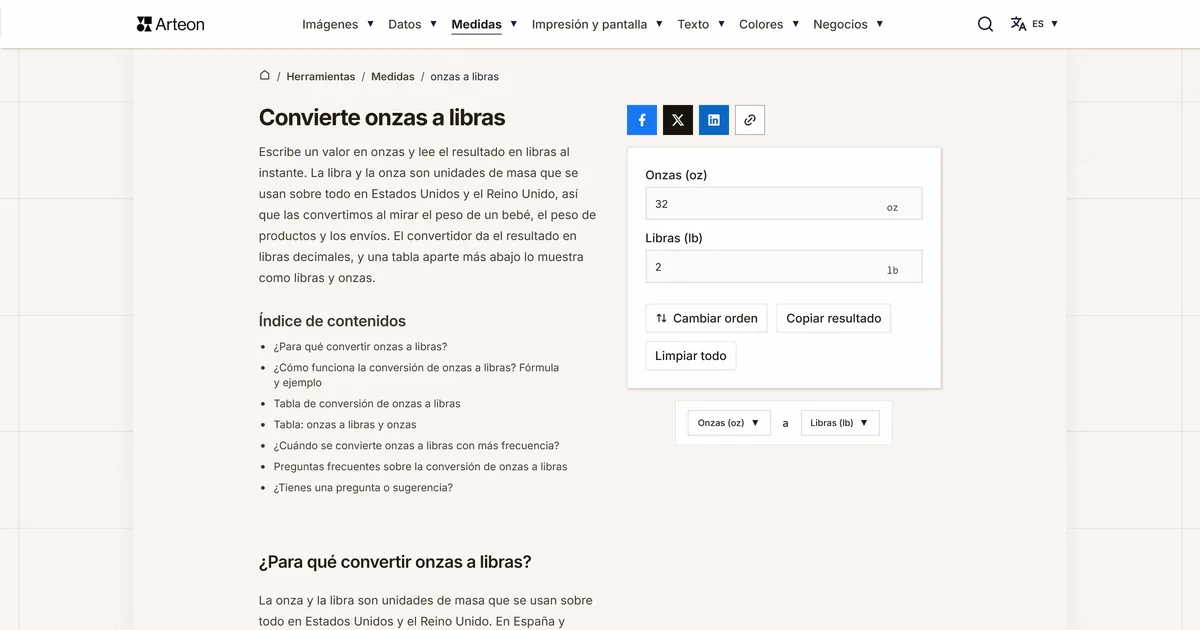The image size is (1200, 630).
Task: Click the 'onzas a libras' breadcrumb text
Action: (464, 76)
